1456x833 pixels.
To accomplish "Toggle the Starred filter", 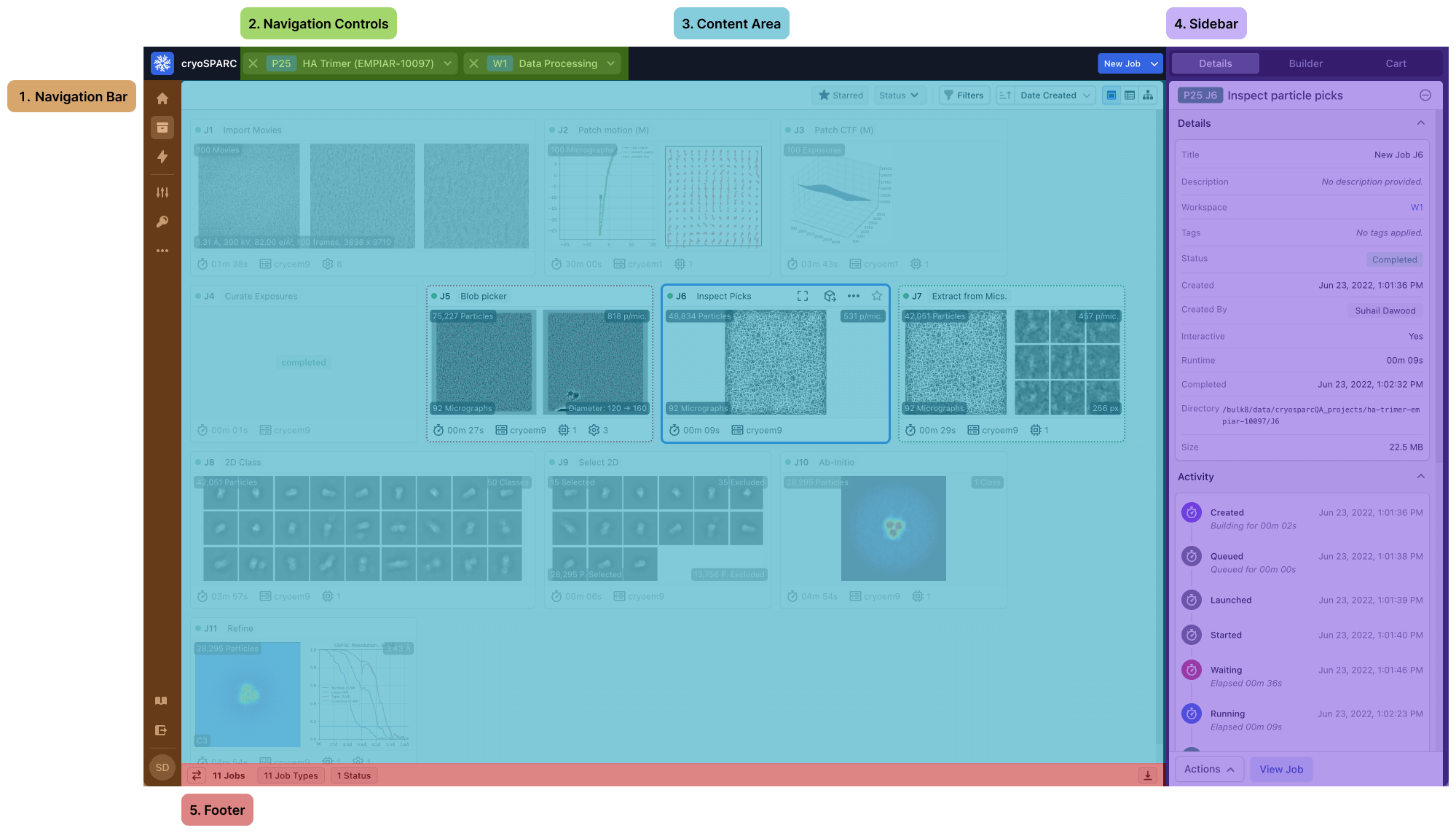I will (840, 95).
